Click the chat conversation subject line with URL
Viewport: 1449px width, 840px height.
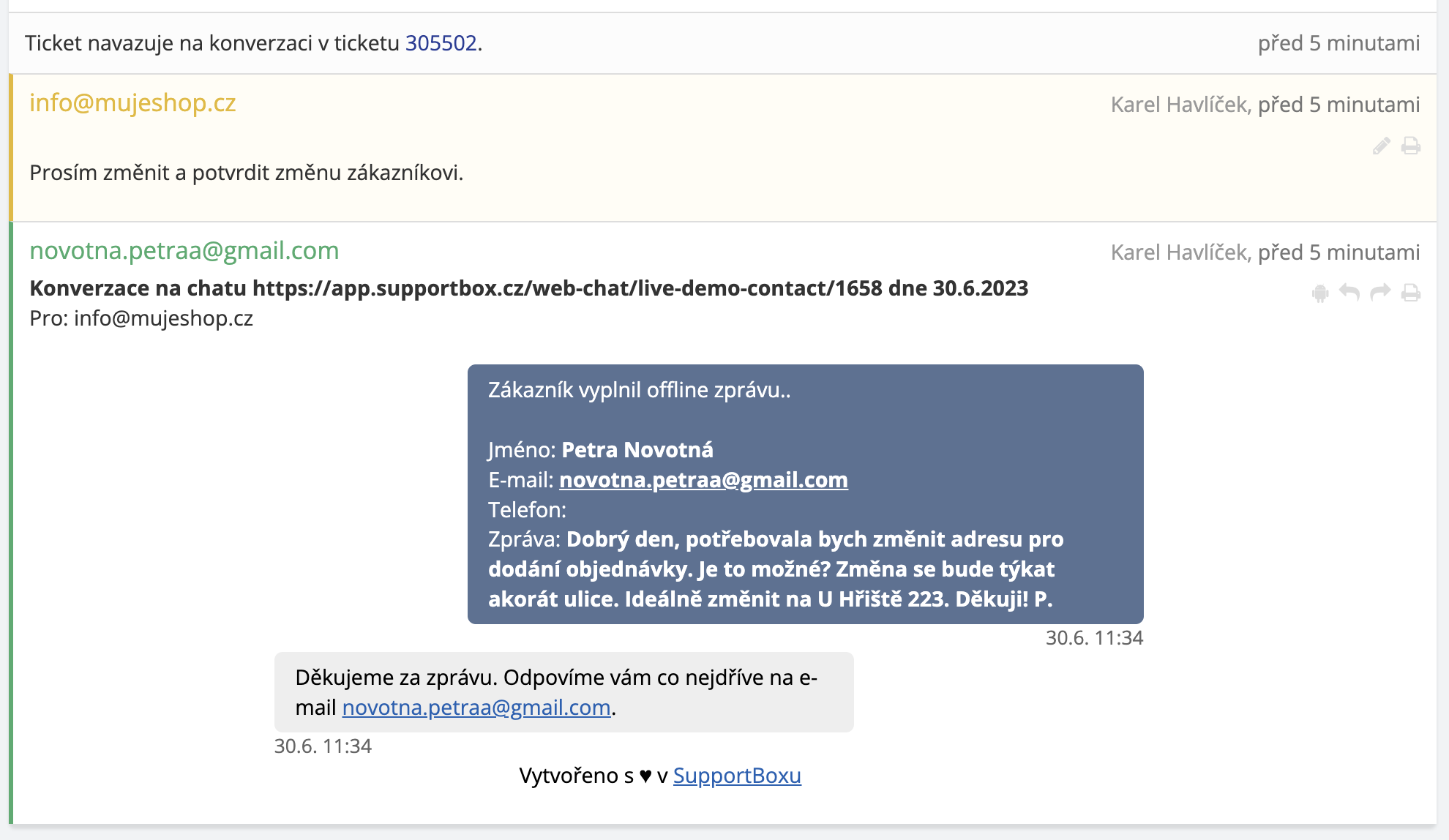coord(528,288)
